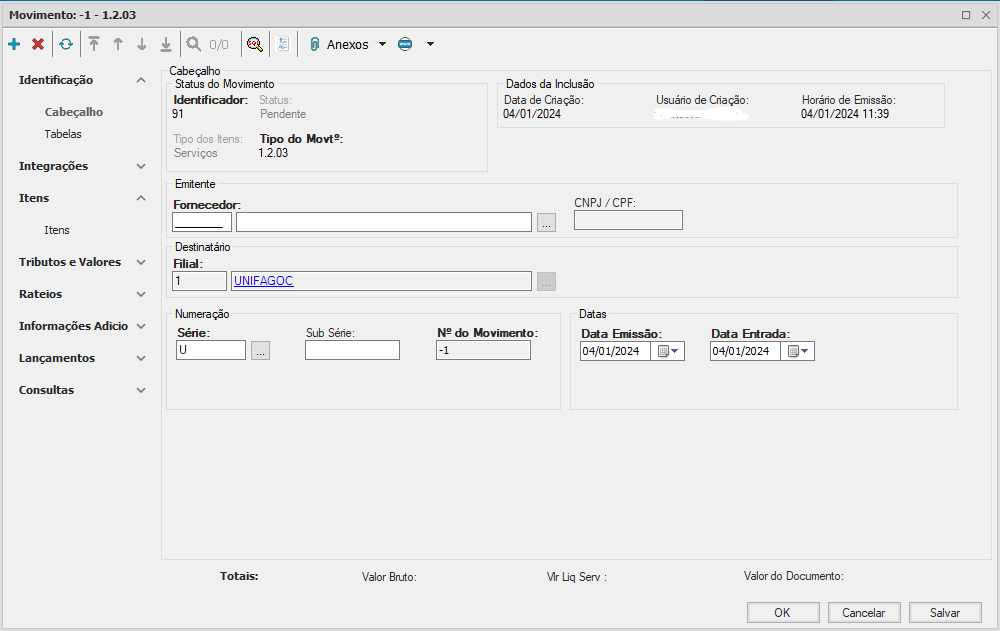
Task: Collapse the Identificação section
Action: click(x=141, y=80)
